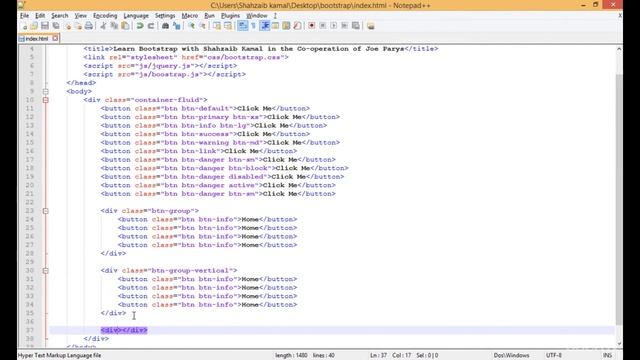Image resolution: width=640 pixels, height=360 pixels.
Task: Click the Copy toolbar icon
Action: [114, 26]
